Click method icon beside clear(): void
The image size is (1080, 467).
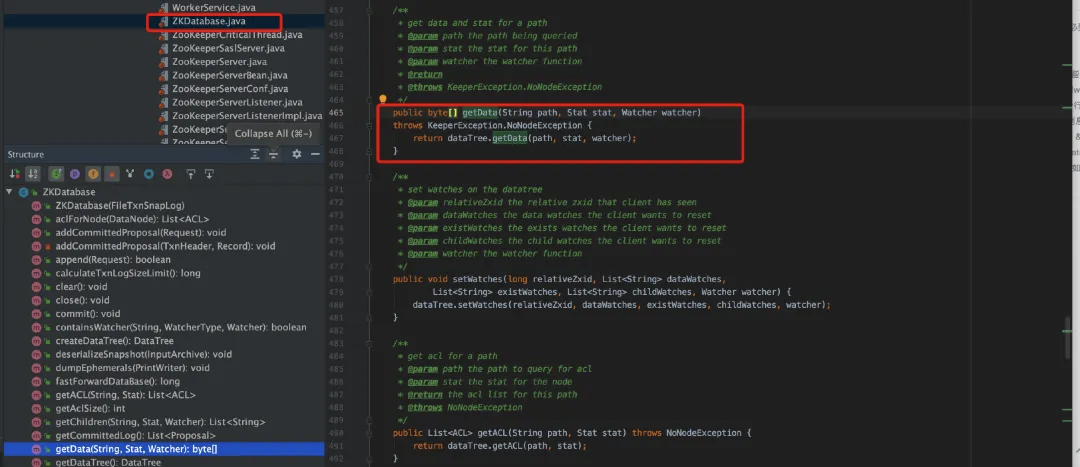(x=37, y=287)
